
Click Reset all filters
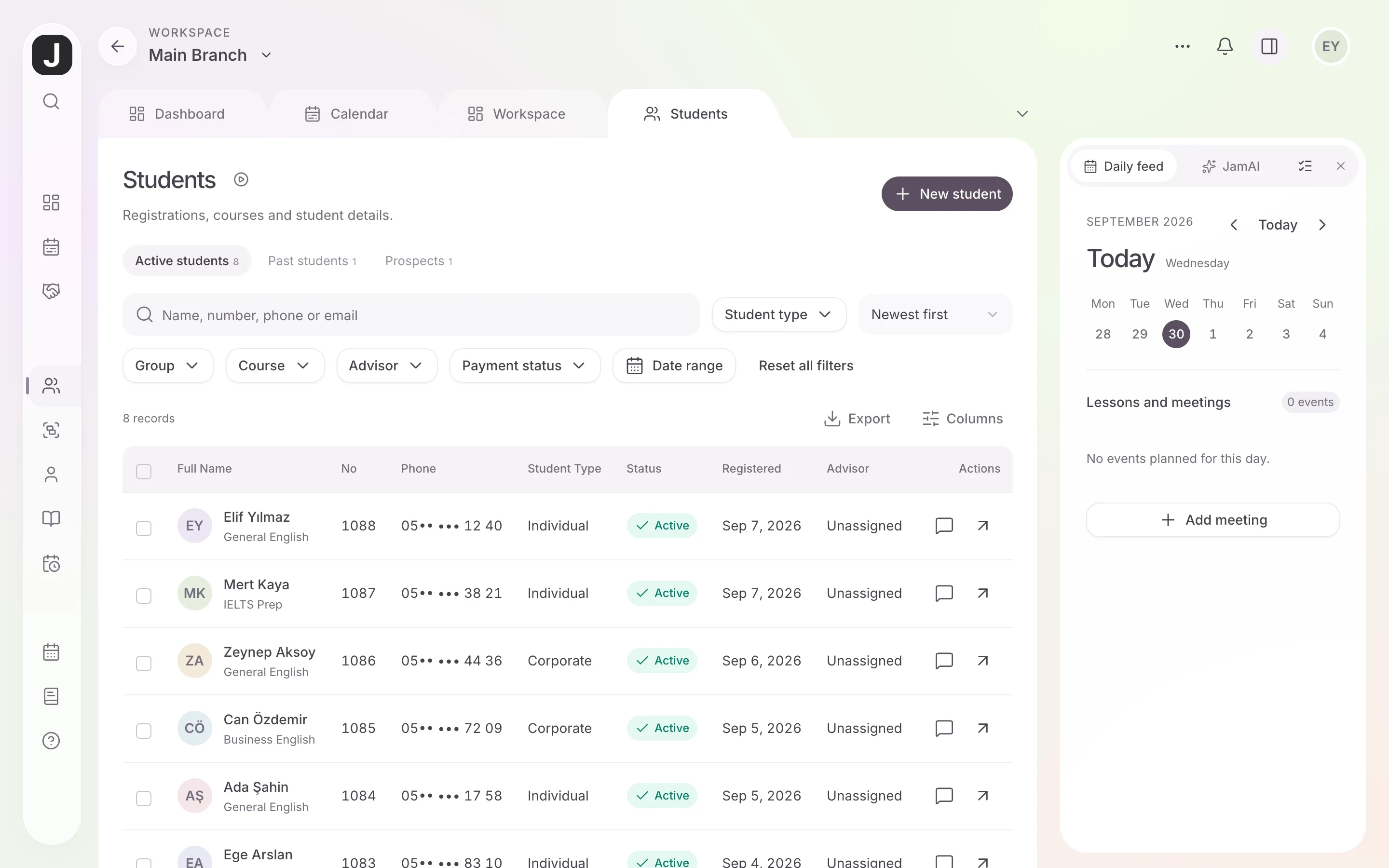[806, 366]
